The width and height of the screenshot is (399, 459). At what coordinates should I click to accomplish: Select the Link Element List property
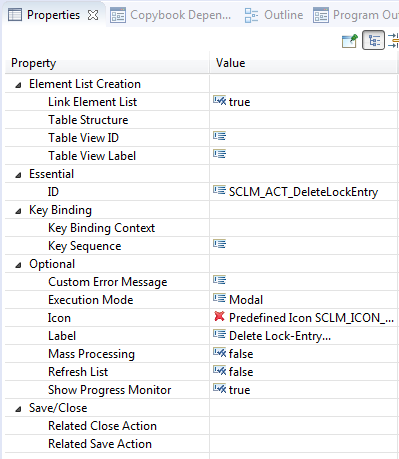[x=92, y=102]
